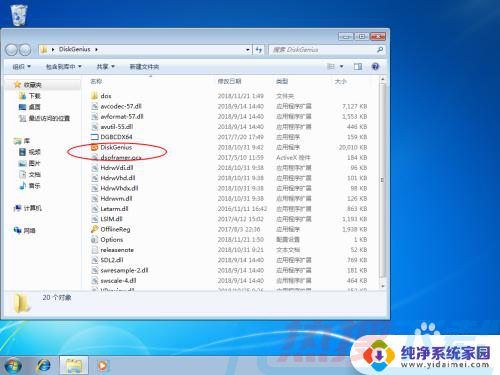
Task: Sort by the Type column header
Action: pos(282,81)
